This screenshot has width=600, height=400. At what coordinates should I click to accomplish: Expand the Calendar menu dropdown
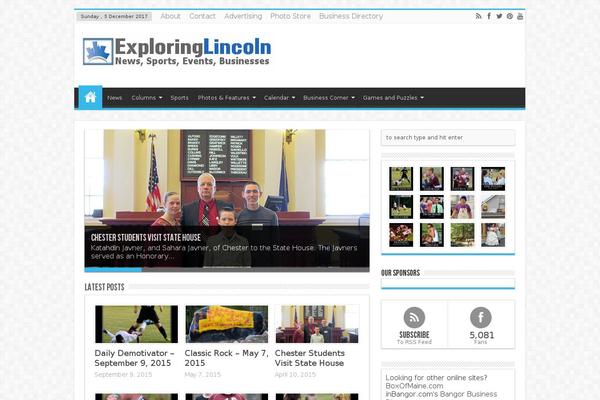point(279,98)
